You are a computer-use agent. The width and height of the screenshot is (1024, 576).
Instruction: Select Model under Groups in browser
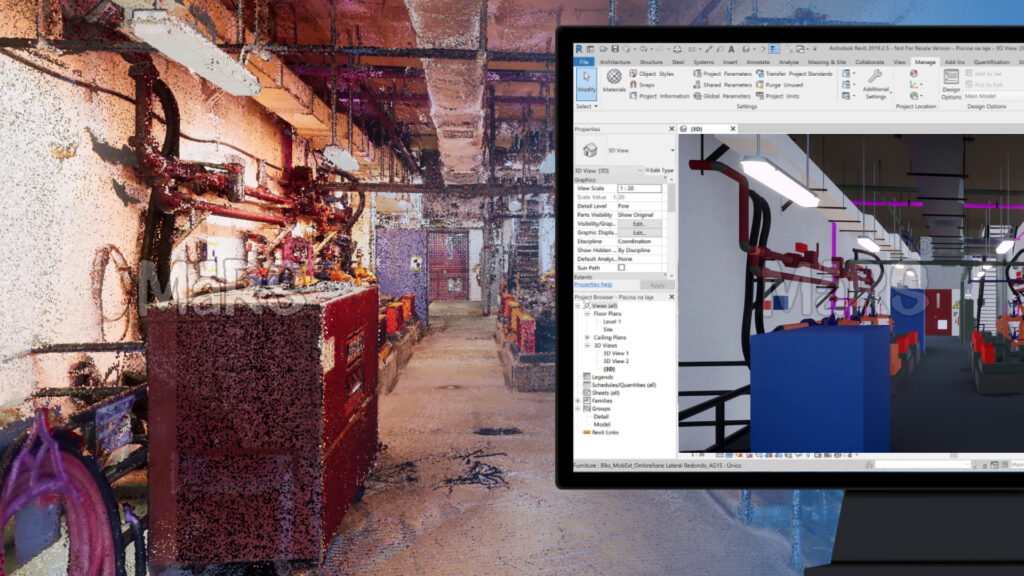coord(601,424)
